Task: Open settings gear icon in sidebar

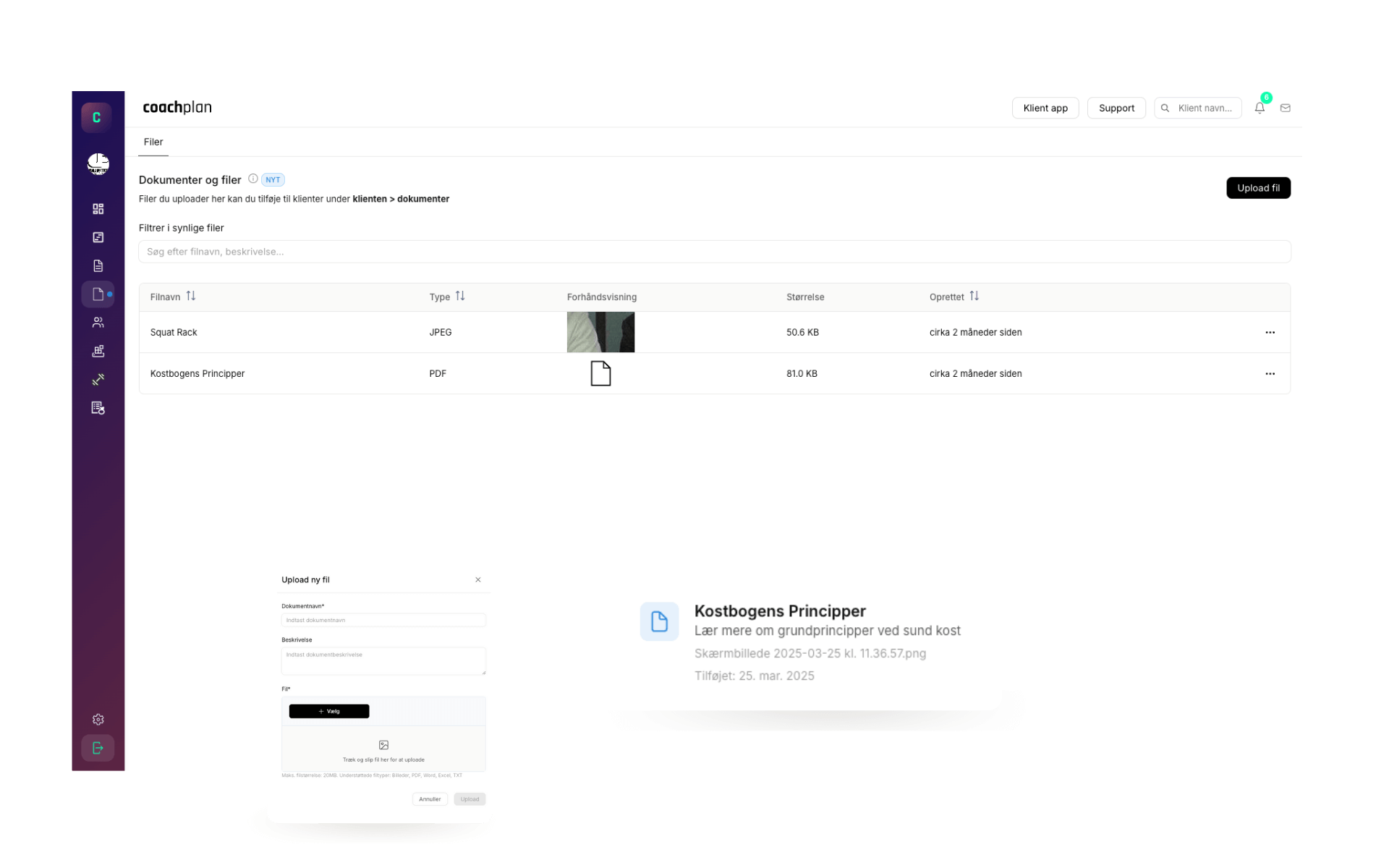Action: [98, 720]
